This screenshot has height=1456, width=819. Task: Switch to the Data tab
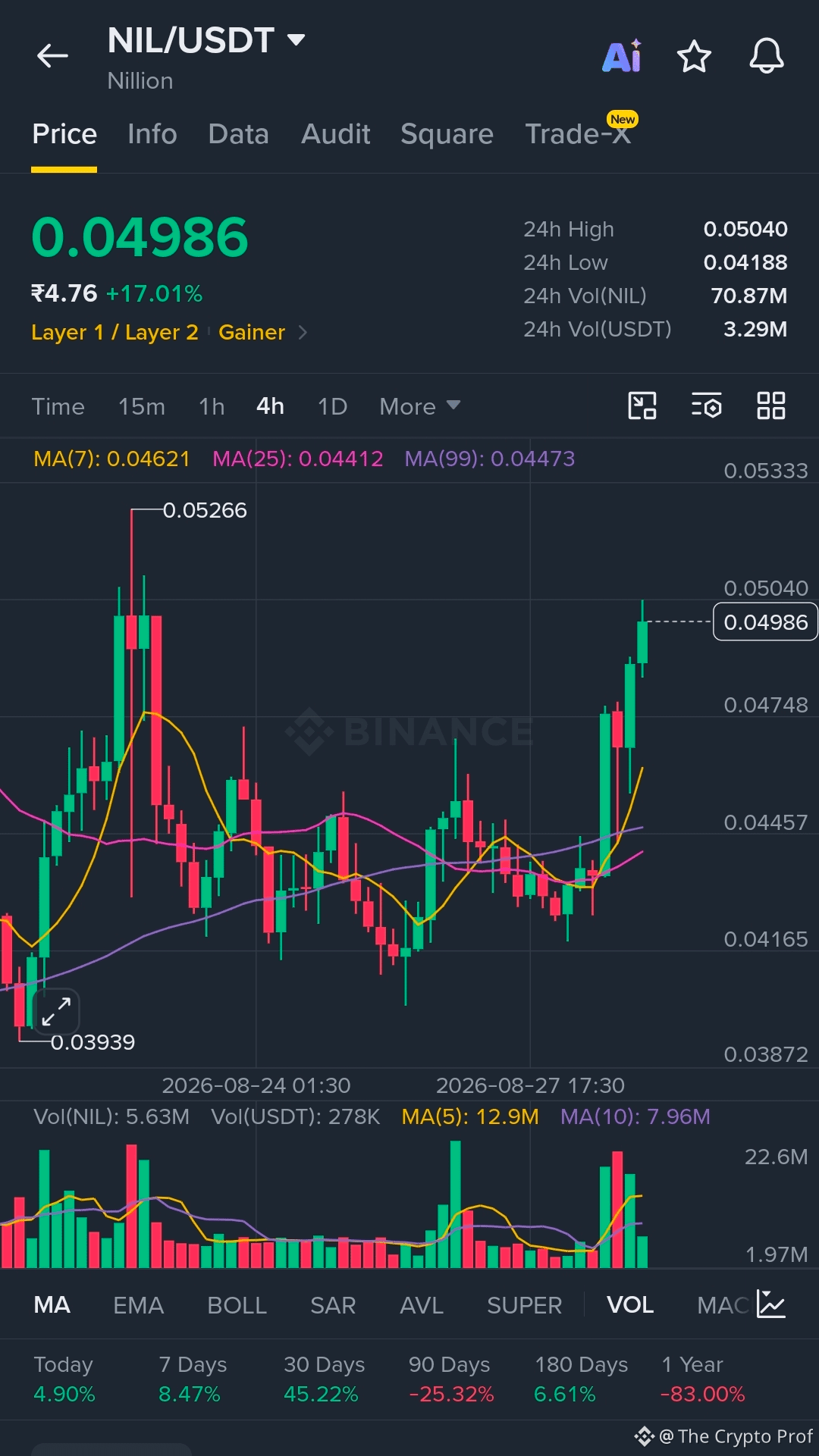tap(239, 134)
